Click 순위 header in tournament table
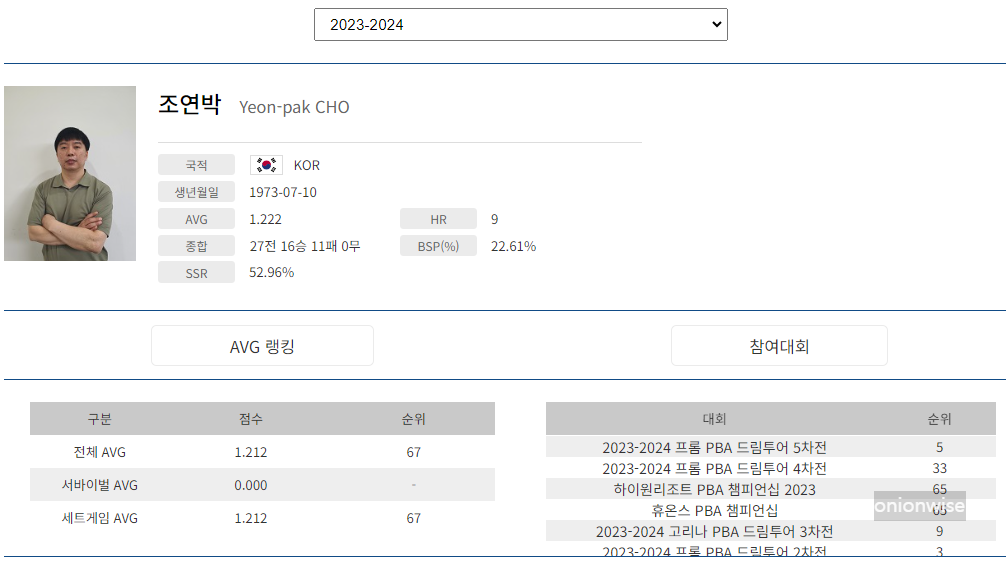1006x561 pixels. pos(939,419)
